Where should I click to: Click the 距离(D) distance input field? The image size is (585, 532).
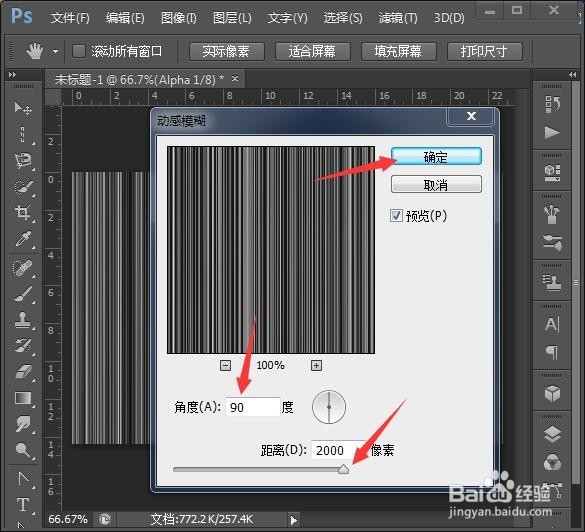[338, 450]
